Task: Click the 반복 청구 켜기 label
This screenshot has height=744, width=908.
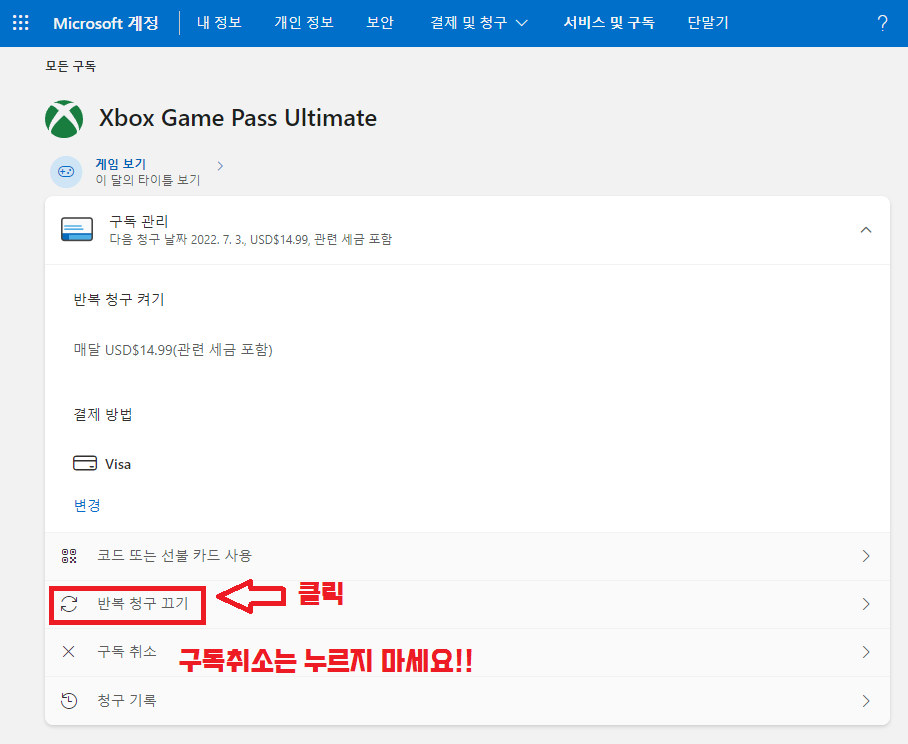Action: [x=119, y=300]
